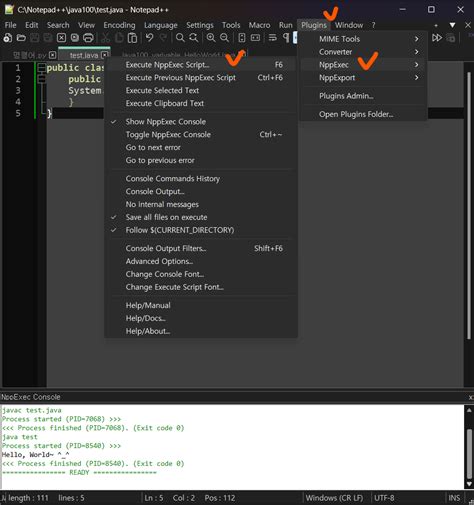This screenshot has height=505, width=474.
Task: Click the Undo toolbar icon
Action: coord(149,38)
